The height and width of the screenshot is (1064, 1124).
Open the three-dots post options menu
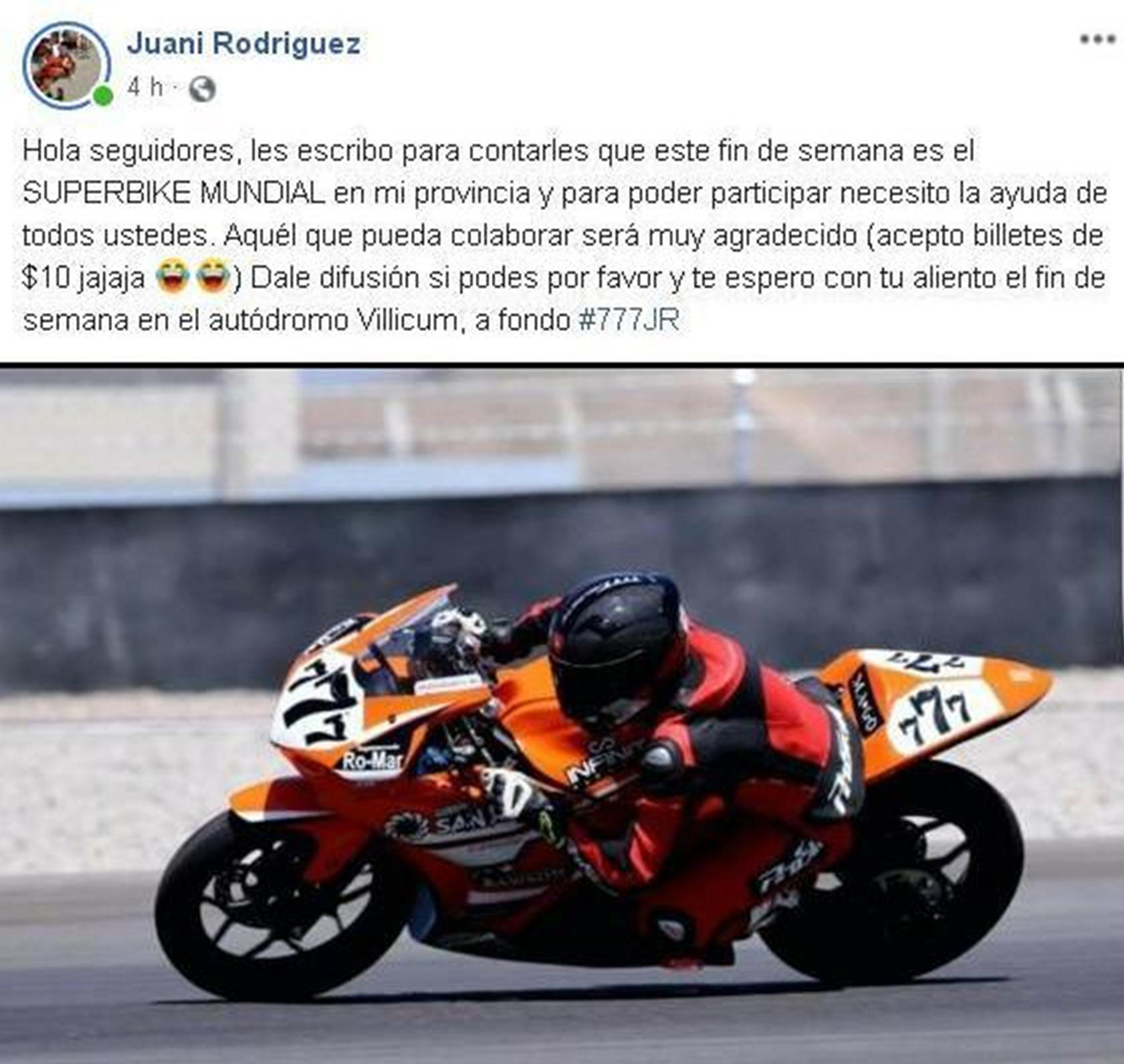coord(1098,39)
